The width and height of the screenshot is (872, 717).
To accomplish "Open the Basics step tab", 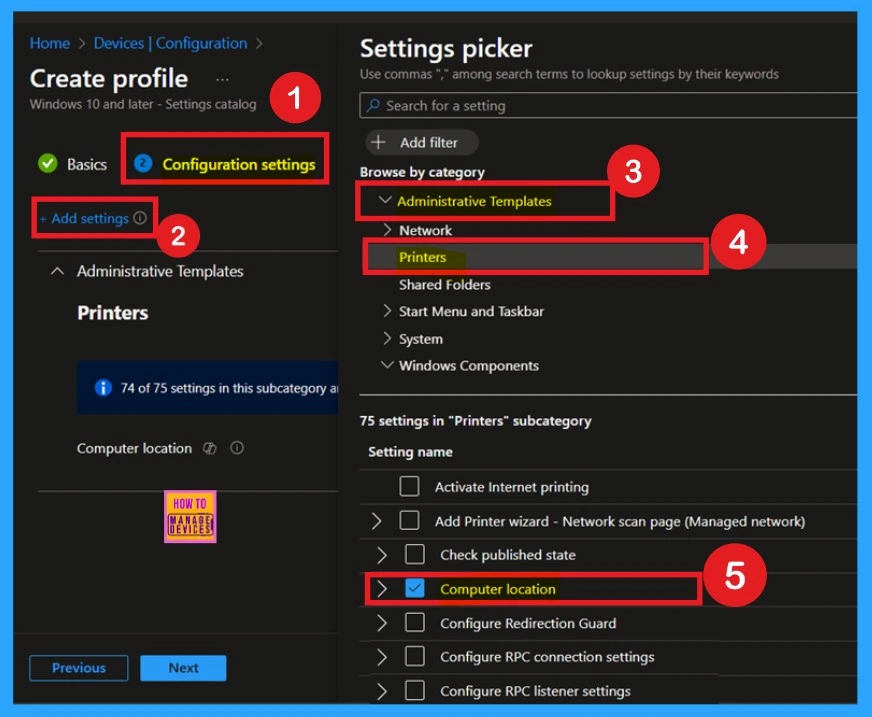I will (x=72, y=164).
